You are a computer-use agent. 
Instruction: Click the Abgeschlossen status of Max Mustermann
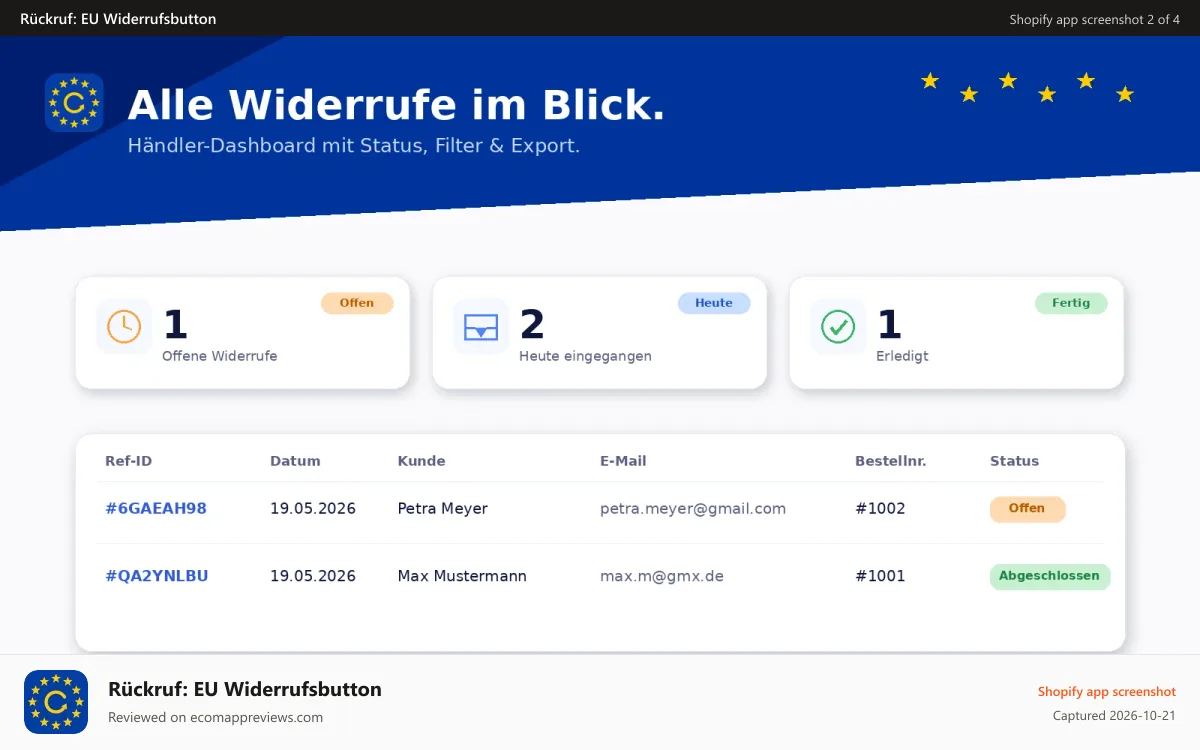[1049, 576]
